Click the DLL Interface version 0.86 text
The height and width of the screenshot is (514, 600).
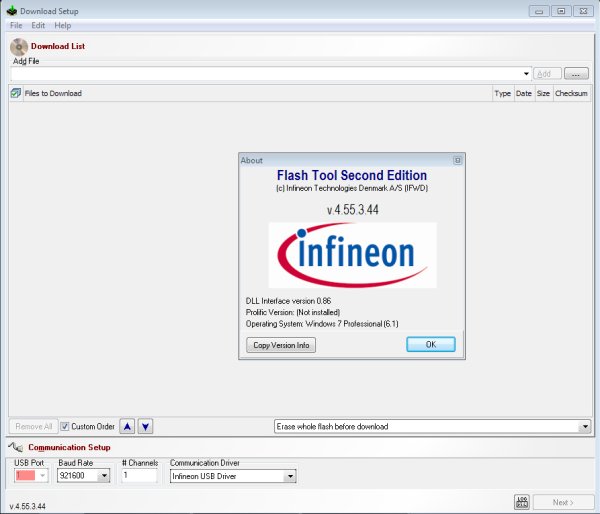pyautogui.click(x=289, y=301)
